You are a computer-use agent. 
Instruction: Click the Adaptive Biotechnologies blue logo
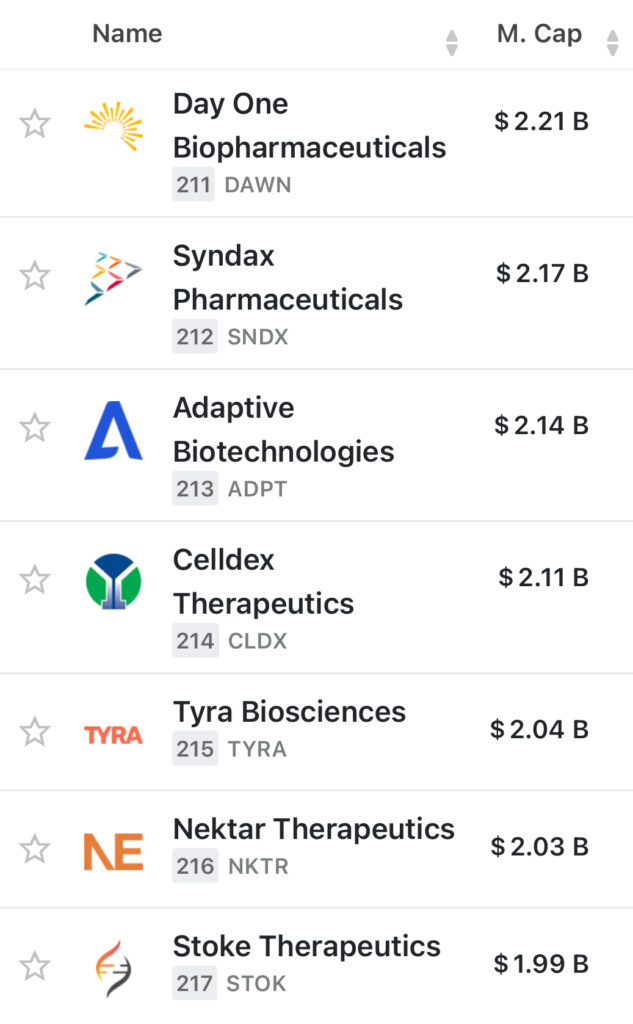(113, 430)
